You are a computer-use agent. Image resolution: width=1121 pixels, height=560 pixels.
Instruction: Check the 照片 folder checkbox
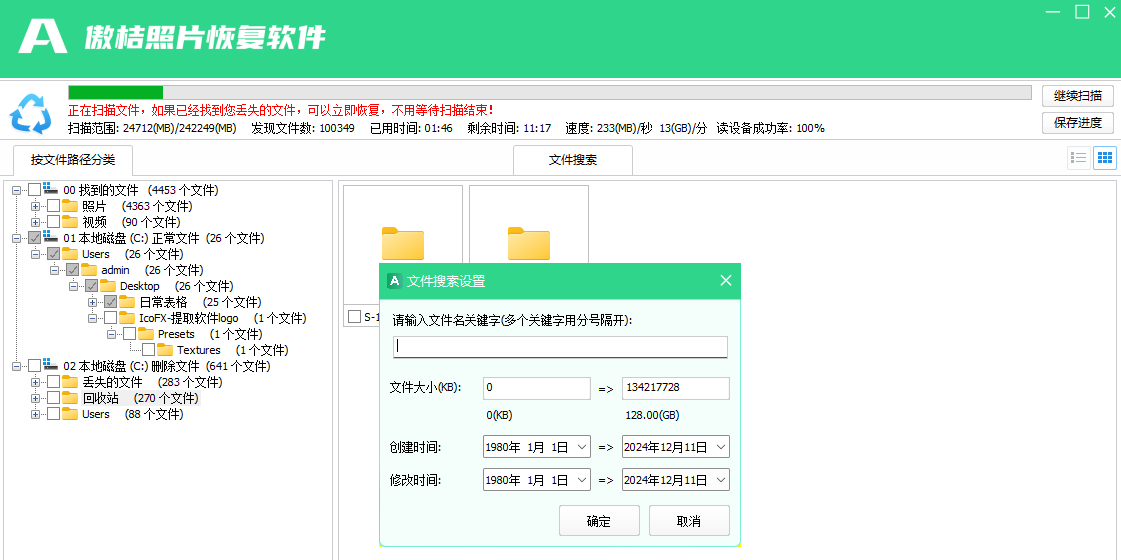click(54, 206)
